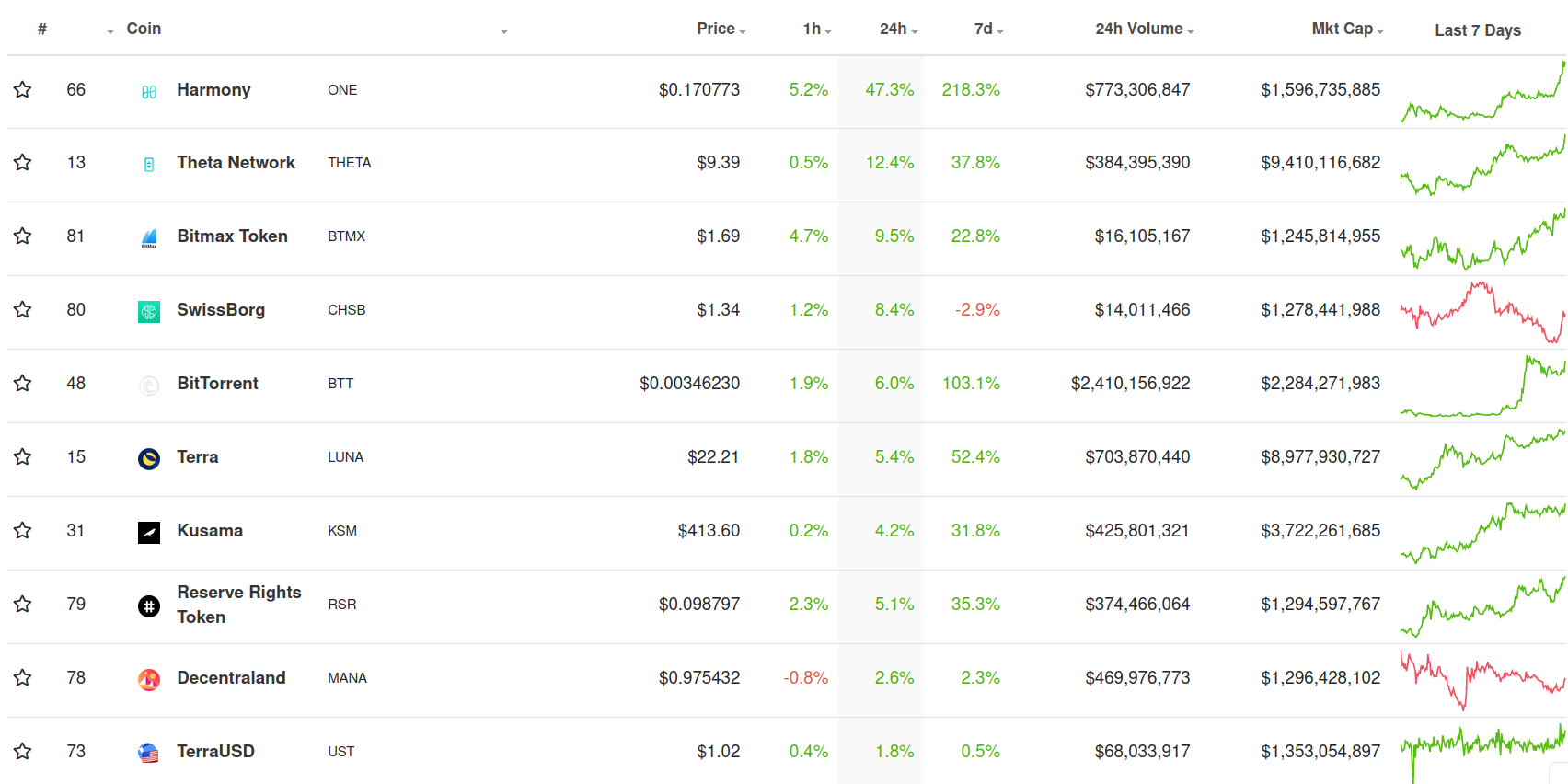This screenshot has width=1568, height=784.
Task: Click TerraUSD's 7-day sparkline chart
Action: pos(1482,752)
